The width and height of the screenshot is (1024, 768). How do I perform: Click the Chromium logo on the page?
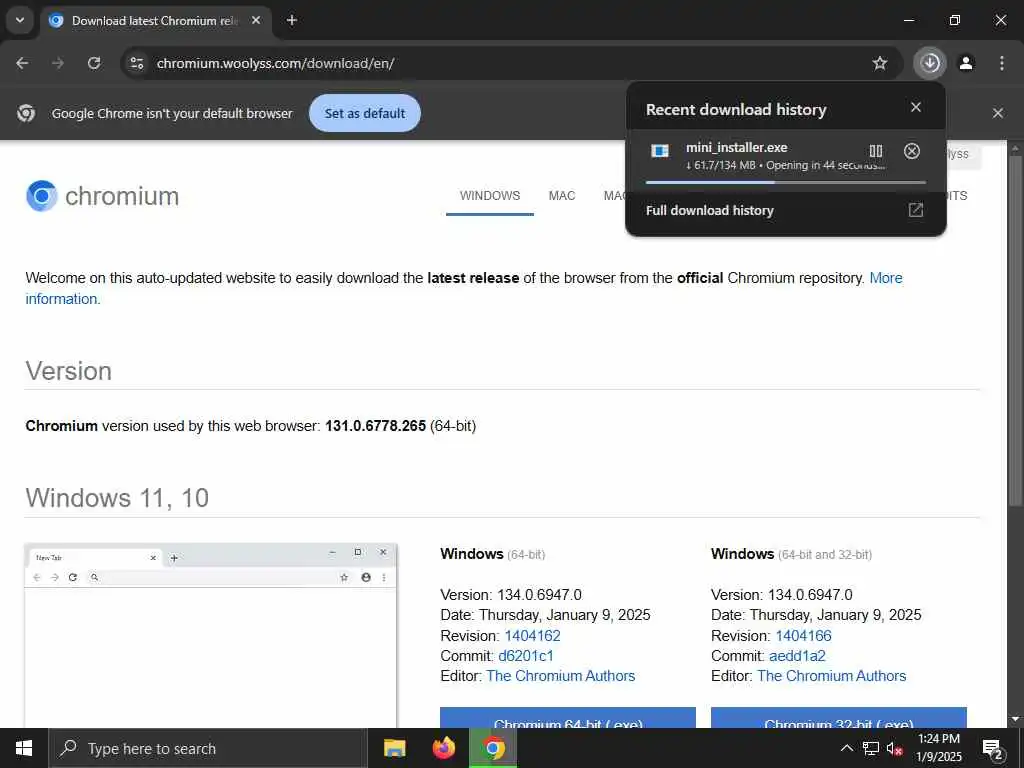(103, 195)
